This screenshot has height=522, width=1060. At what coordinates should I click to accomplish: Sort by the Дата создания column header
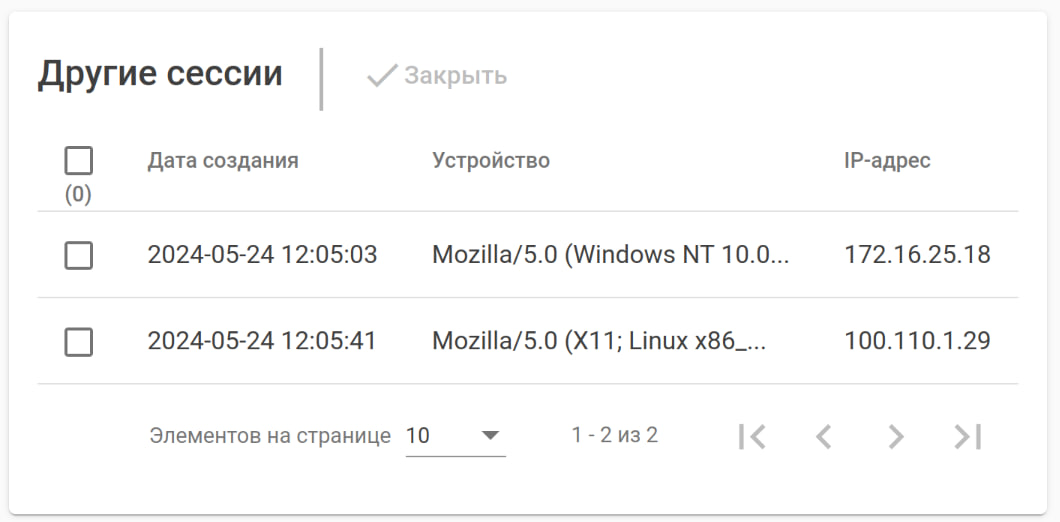223,160
